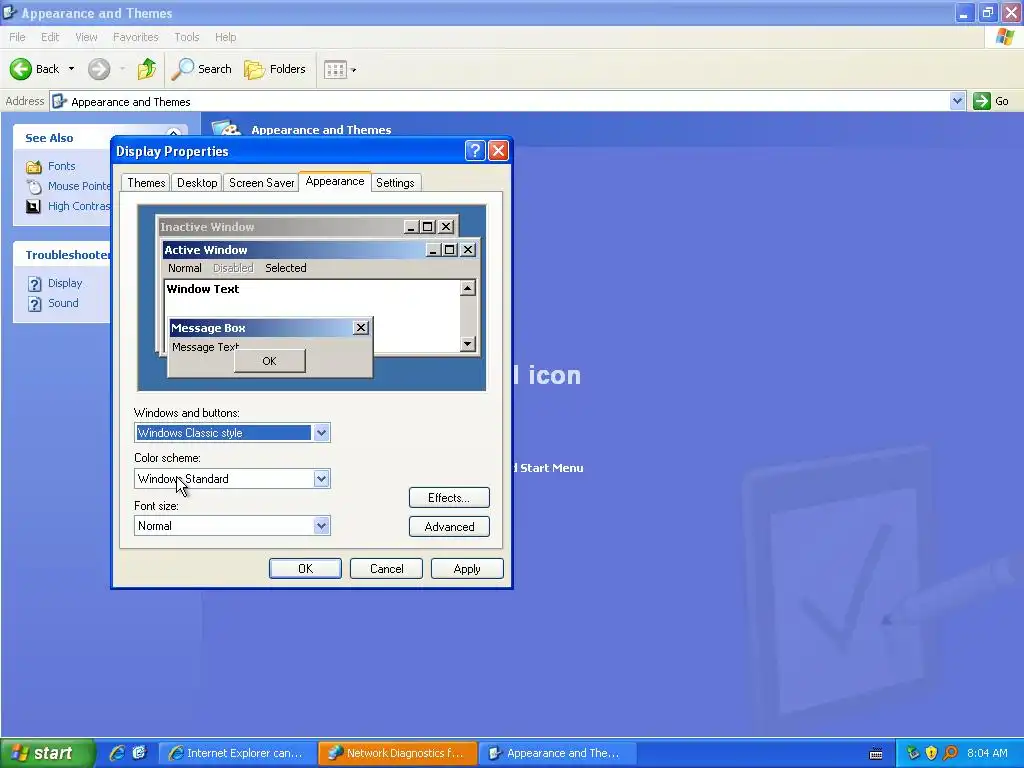Click the green Go arrow button
This screenshot has width=1024, height=768.
pyautogui.click(x=982, y=101)
